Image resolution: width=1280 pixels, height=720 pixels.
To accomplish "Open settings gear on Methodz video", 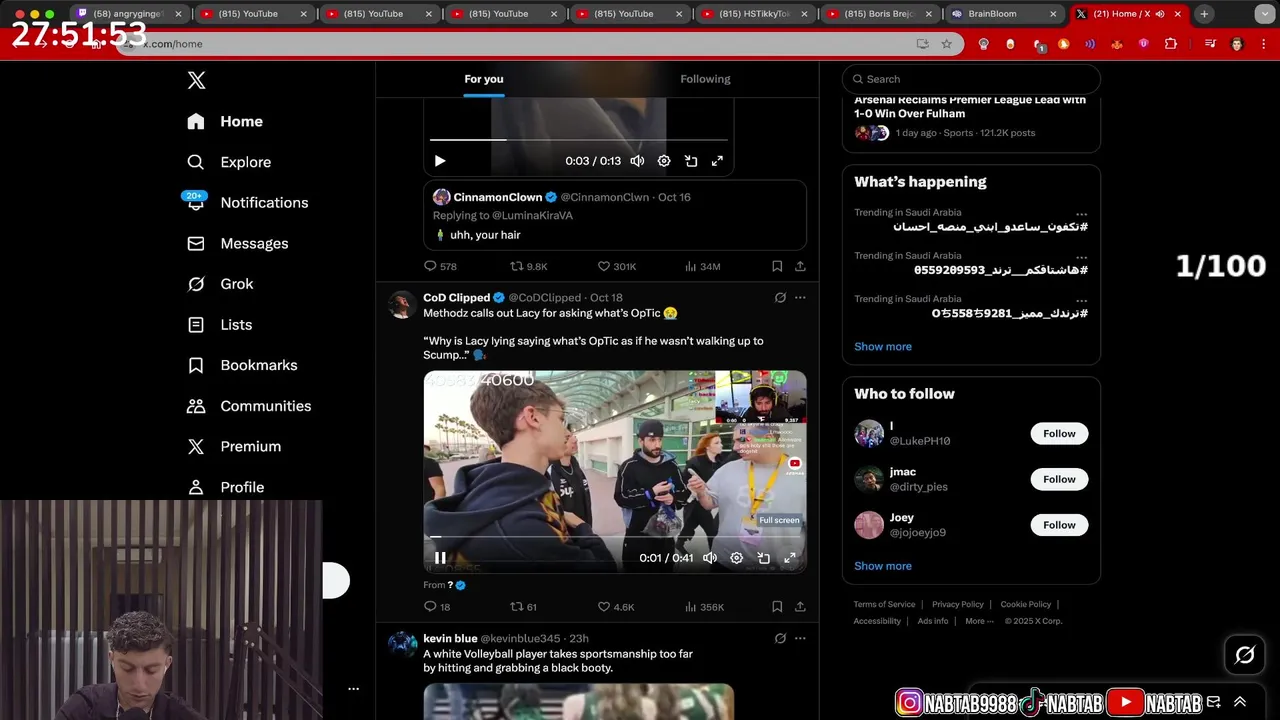I will tap(737, 558).
